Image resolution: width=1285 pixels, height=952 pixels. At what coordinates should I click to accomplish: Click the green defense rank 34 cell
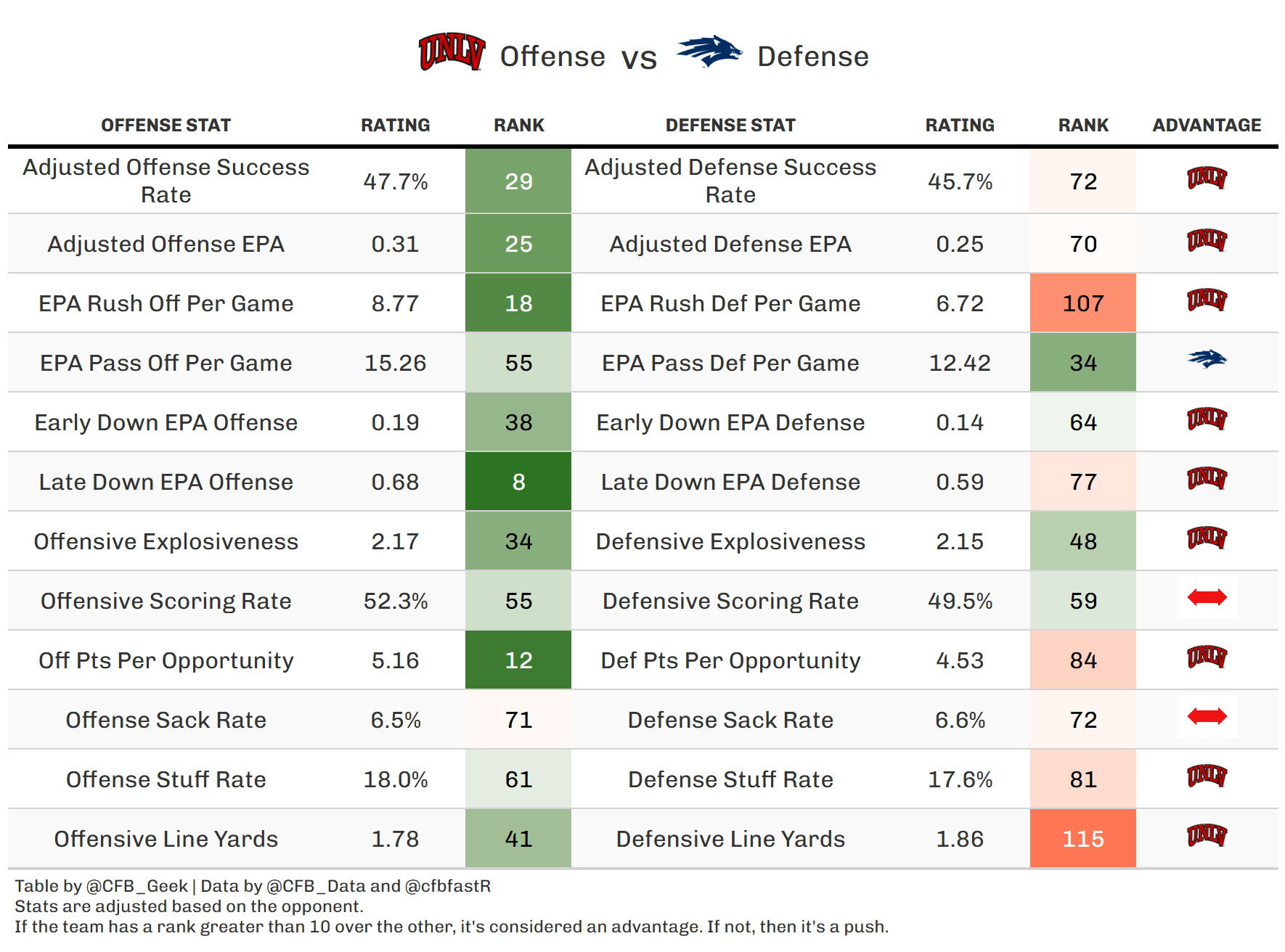pyautogui.click(x=1082, y=363)
